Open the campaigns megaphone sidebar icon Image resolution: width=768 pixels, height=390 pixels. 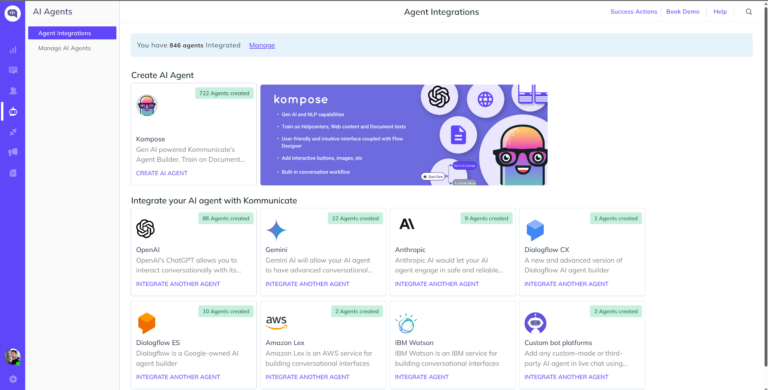pos(13,152)
